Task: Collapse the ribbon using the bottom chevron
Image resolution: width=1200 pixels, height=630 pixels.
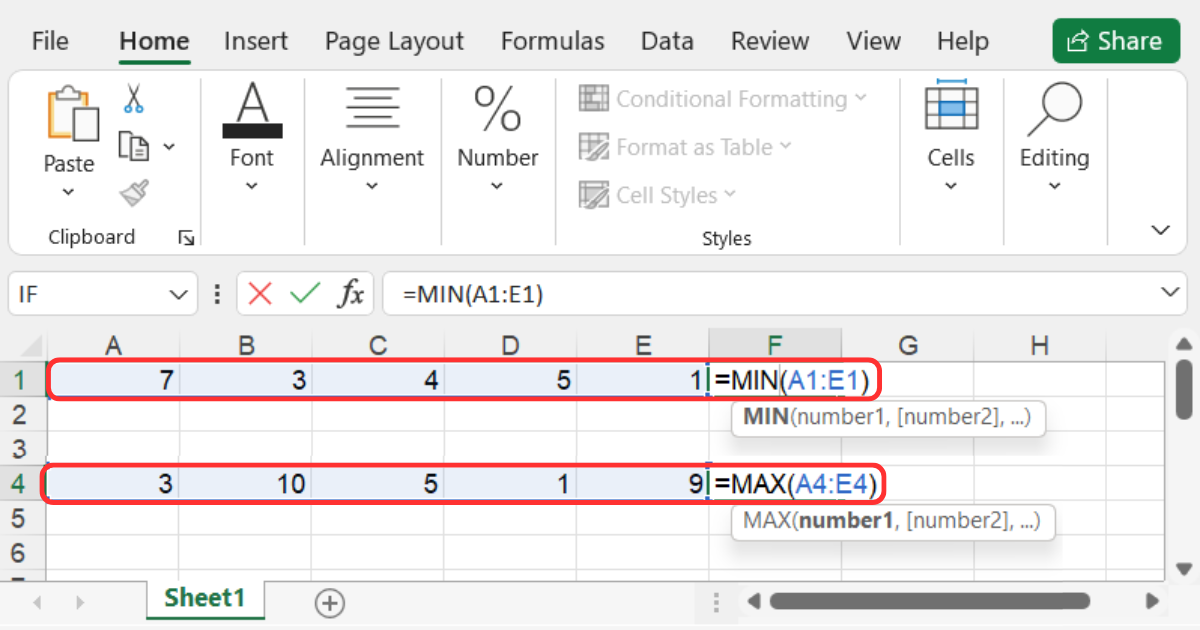Action: pos(1159,229)
